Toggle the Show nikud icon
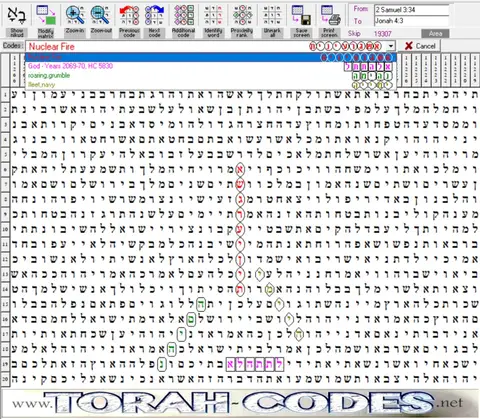The height and width of the screenshot is (419, 480). click(x=17, y=15)
